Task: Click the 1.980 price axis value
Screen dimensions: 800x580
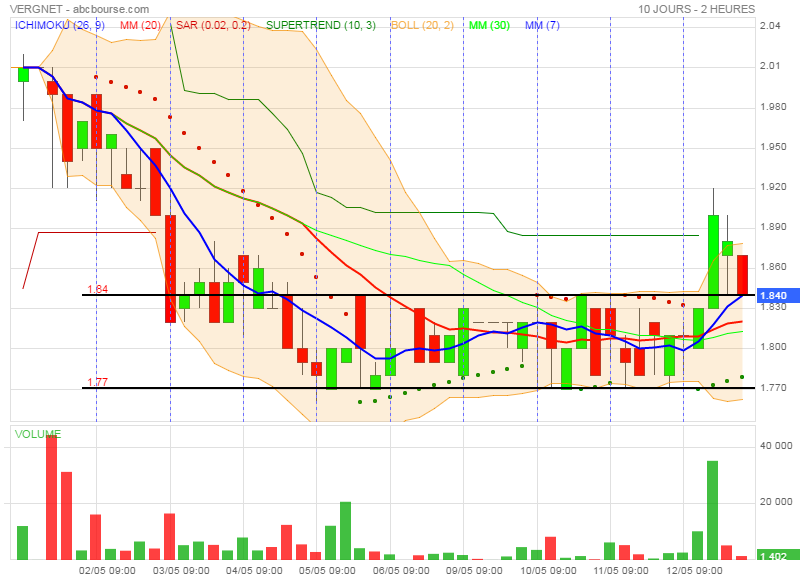Action: 773,107
